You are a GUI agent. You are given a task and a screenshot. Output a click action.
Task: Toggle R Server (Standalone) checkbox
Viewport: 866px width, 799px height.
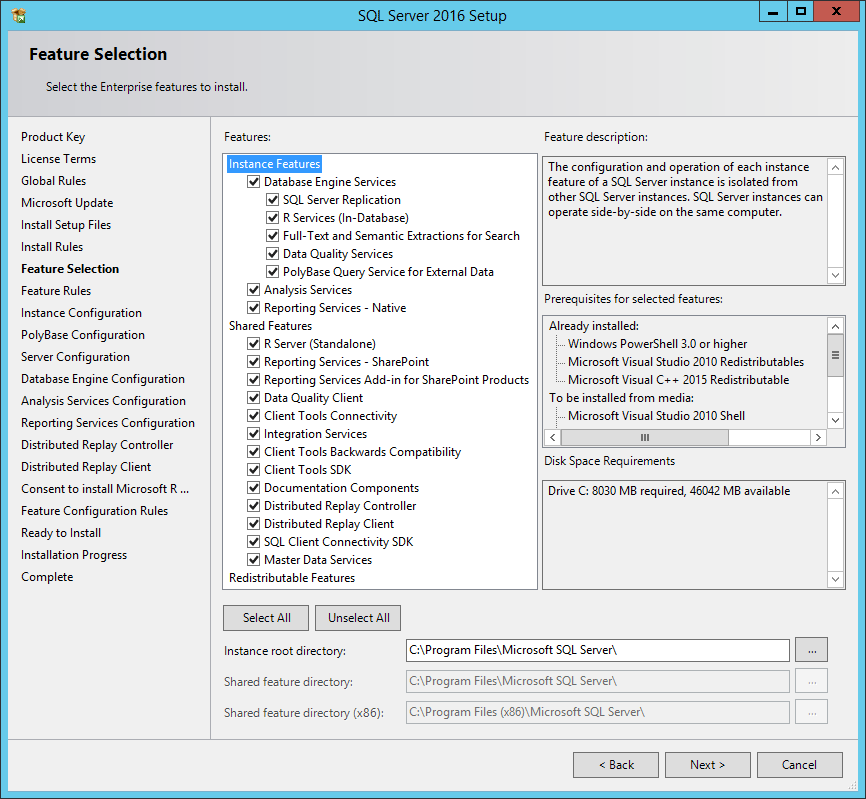tap(254, 344)
